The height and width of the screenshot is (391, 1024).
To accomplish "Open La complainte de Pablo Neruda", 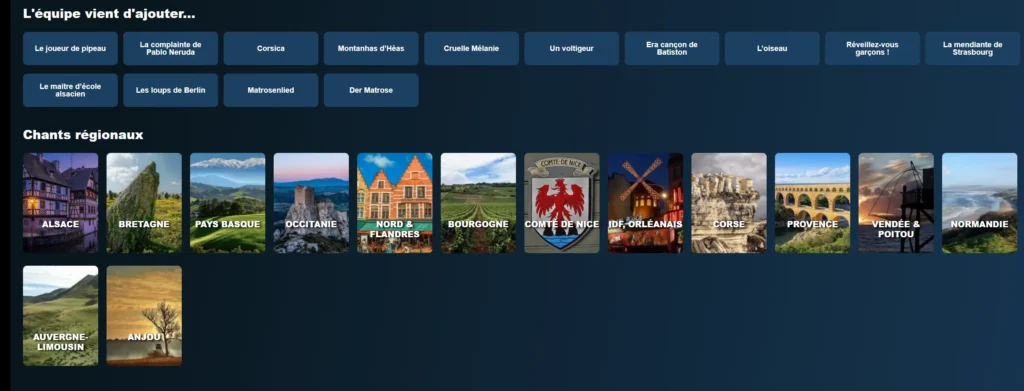I will point(170,48).
